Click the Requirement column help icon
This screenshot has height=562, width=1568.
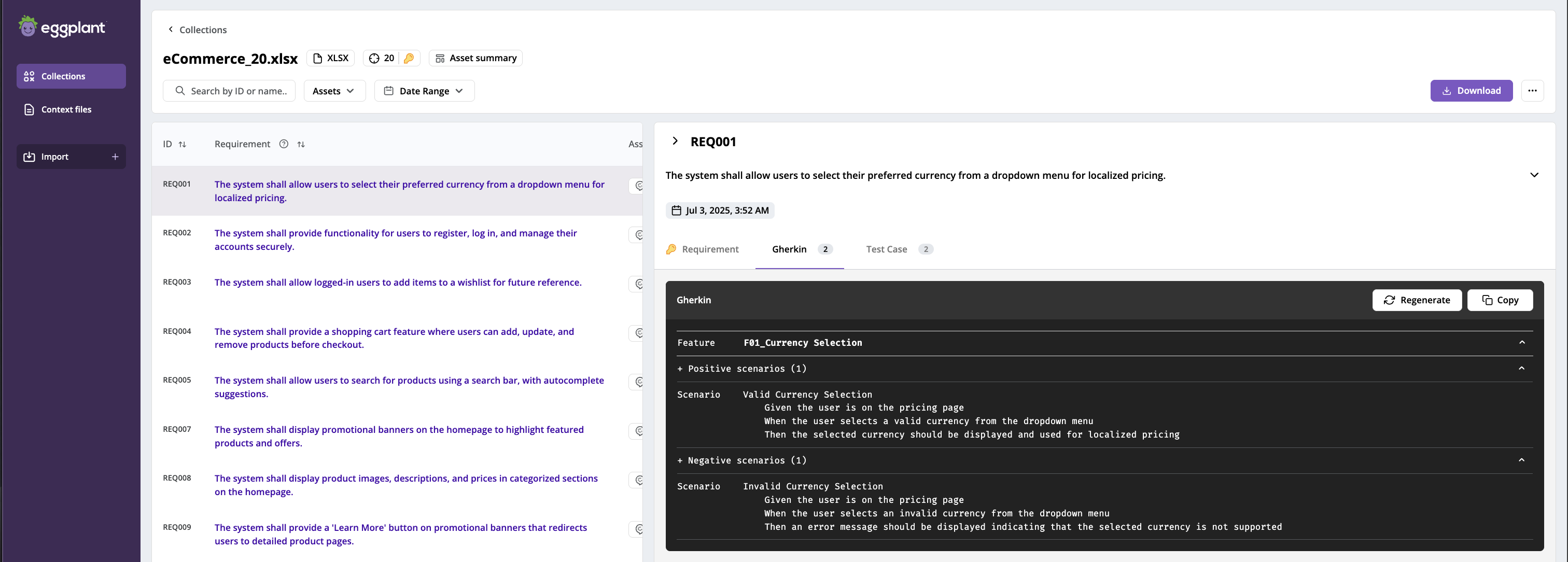point(284,144)
